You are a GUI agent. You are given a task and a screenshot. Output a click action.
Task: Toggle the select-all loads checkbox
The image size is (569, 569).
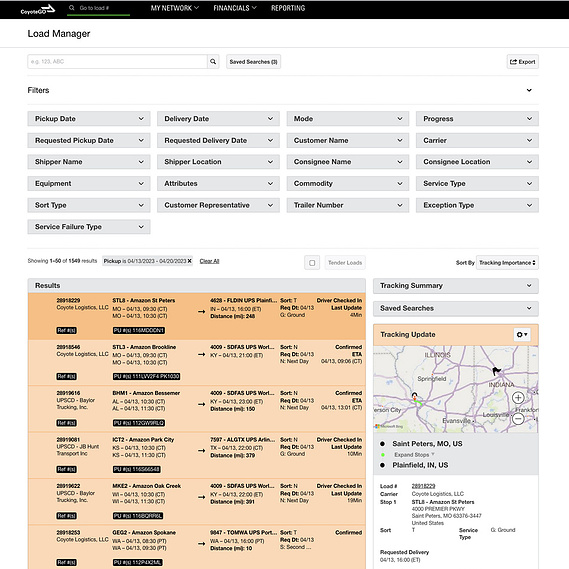point(312,263)
